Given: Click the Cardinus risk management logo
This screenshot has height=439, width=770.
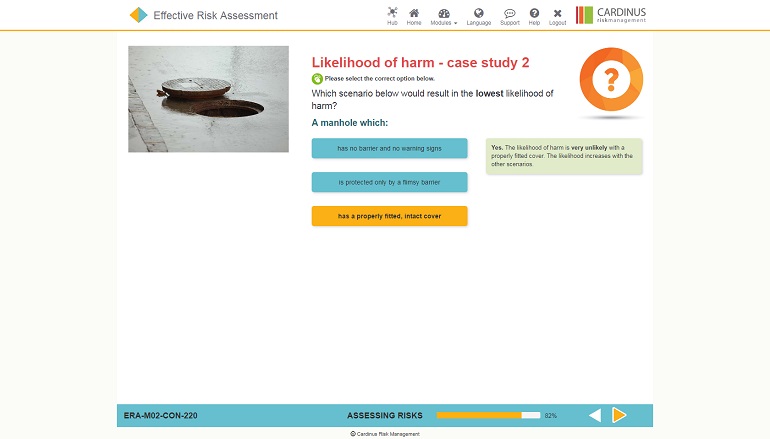Looking at the screenshot, I should pyautogui.click(x=611, y=15).
